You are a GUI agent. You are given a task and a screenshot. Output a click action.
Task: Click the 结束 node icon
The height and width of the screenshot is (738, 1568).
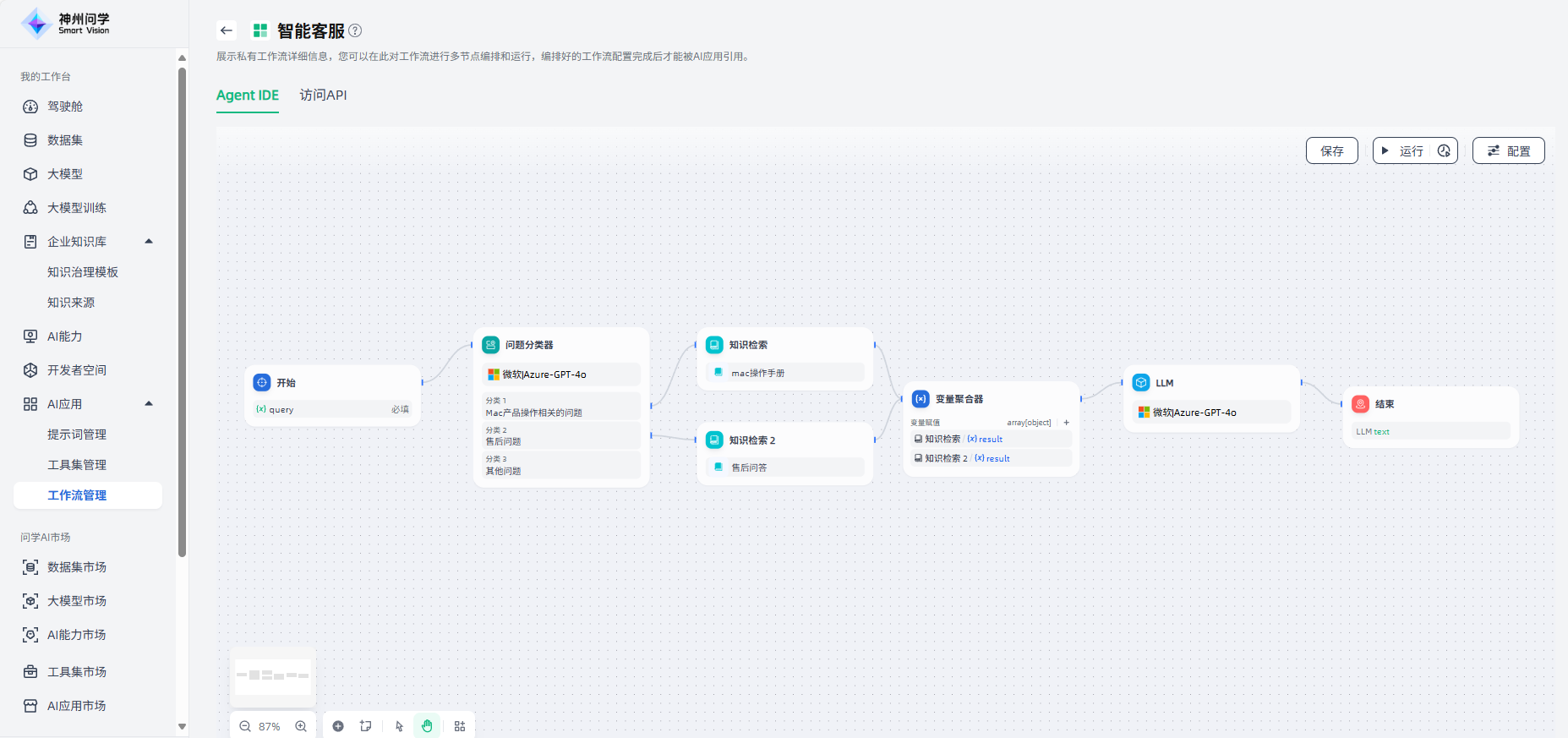tap(1361, 404)
